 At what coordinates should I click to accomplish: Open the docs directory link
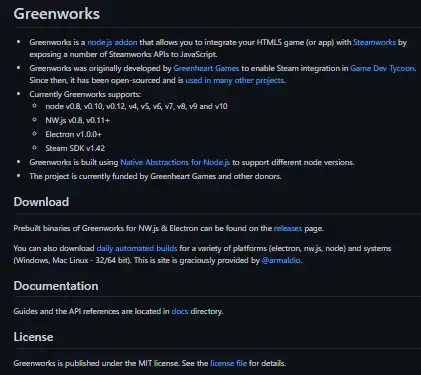point(180,311)
